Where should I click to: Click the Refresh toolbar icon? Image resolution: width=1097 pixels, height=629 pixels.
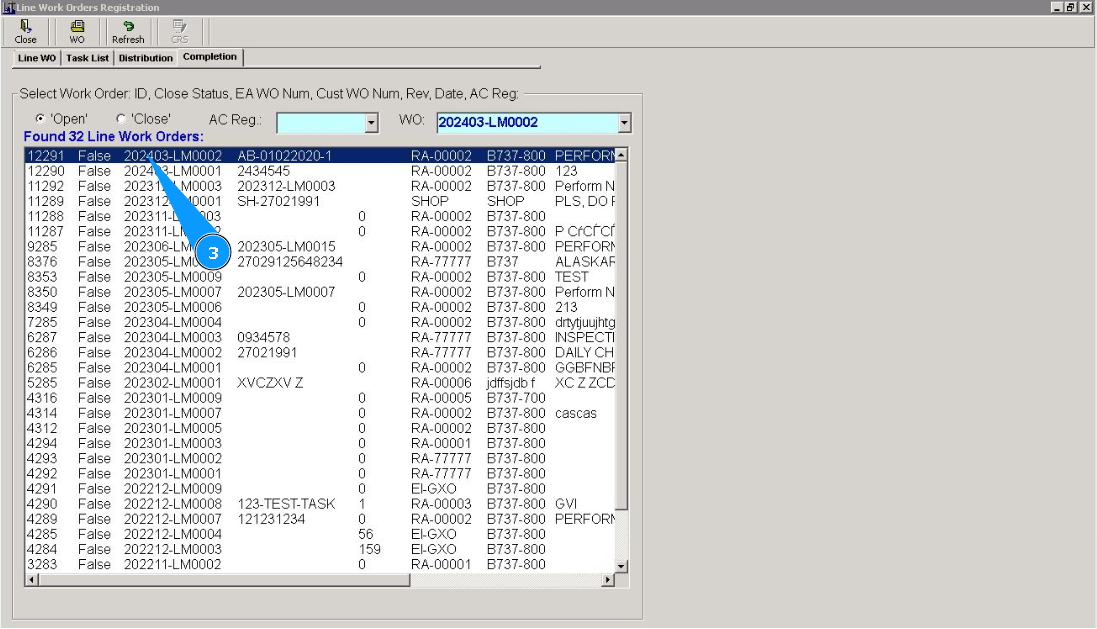click(128, 31)
